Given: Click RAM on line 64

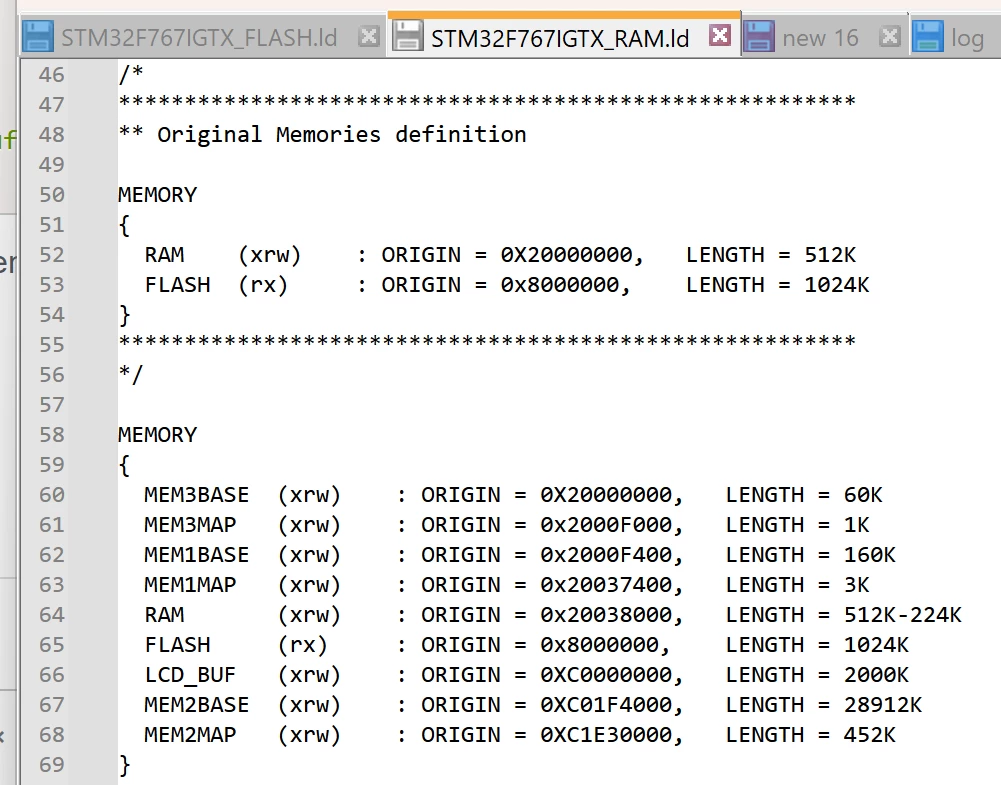Looking at the screenshot, I should click(x=164, y=615).
